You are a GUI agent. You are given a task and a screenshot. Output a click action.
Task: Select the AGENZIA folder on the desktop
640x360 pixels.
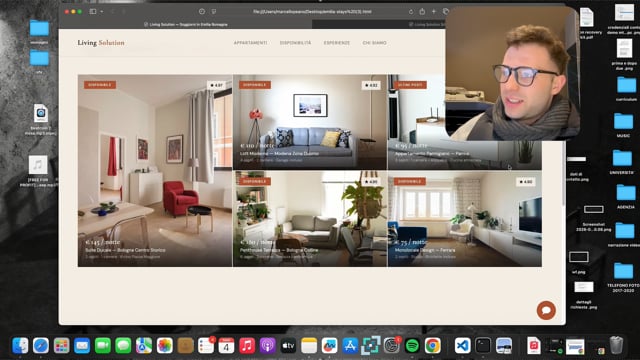pyautogui.click(x=626, y=192)
